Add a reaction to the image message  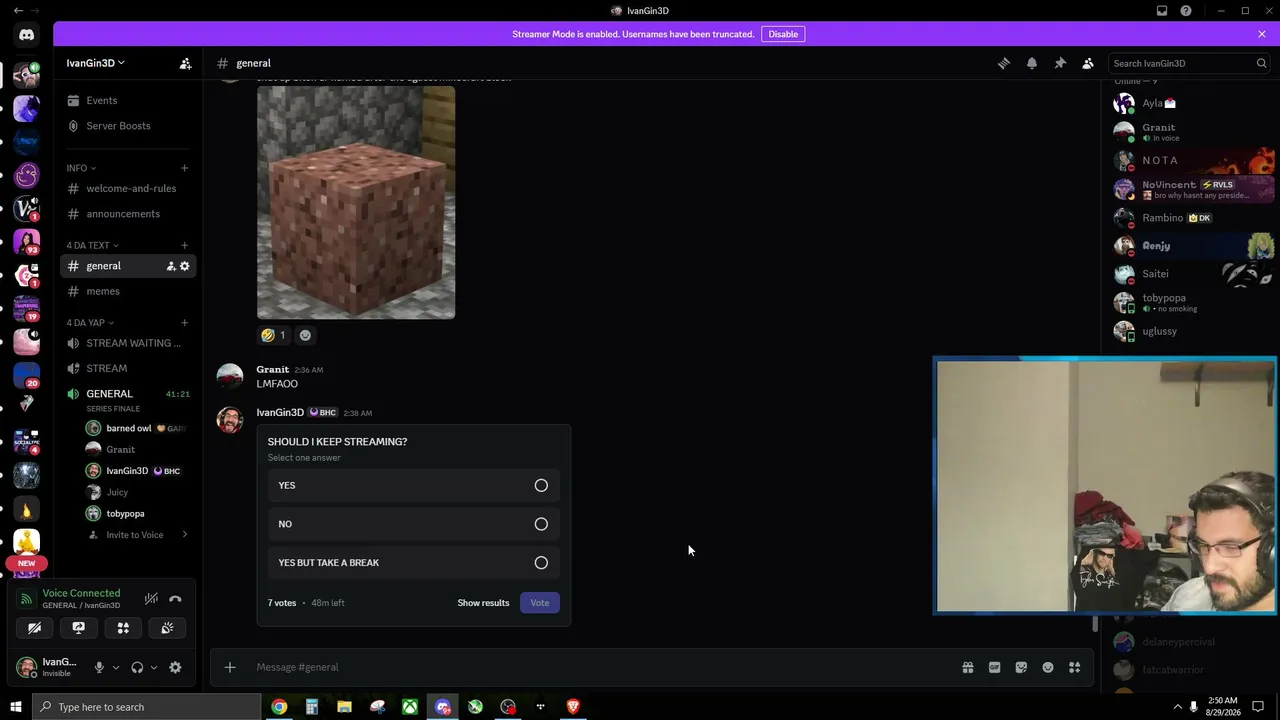point(306,335)
